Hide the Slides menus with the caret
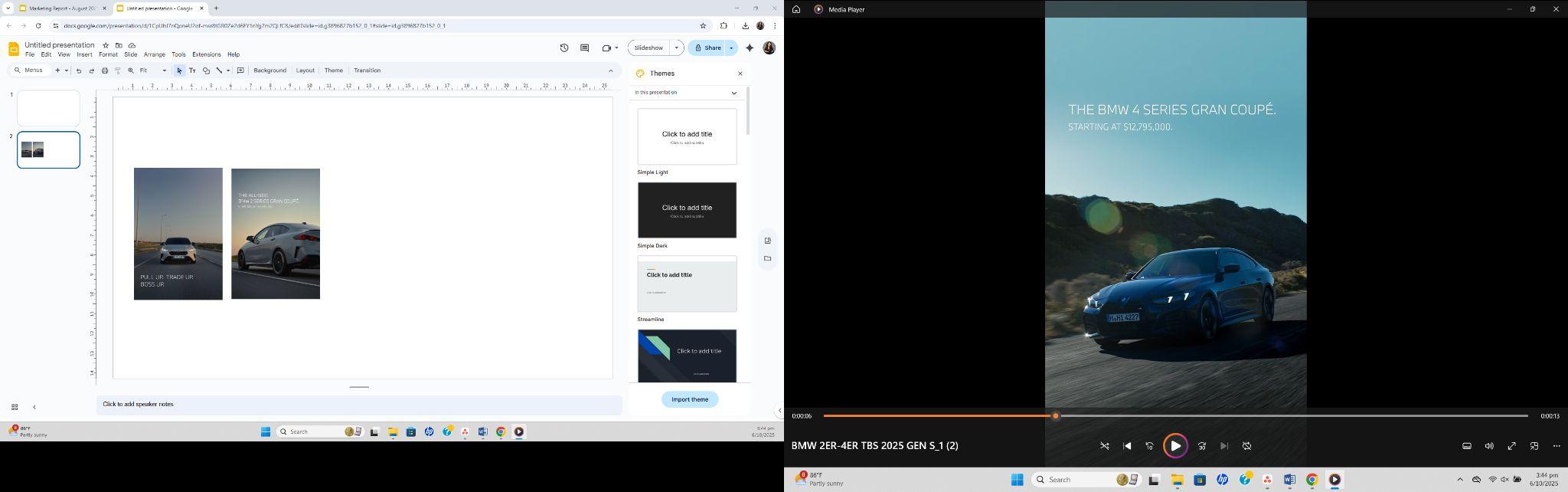1568x492 pixels. click(611, 71)
